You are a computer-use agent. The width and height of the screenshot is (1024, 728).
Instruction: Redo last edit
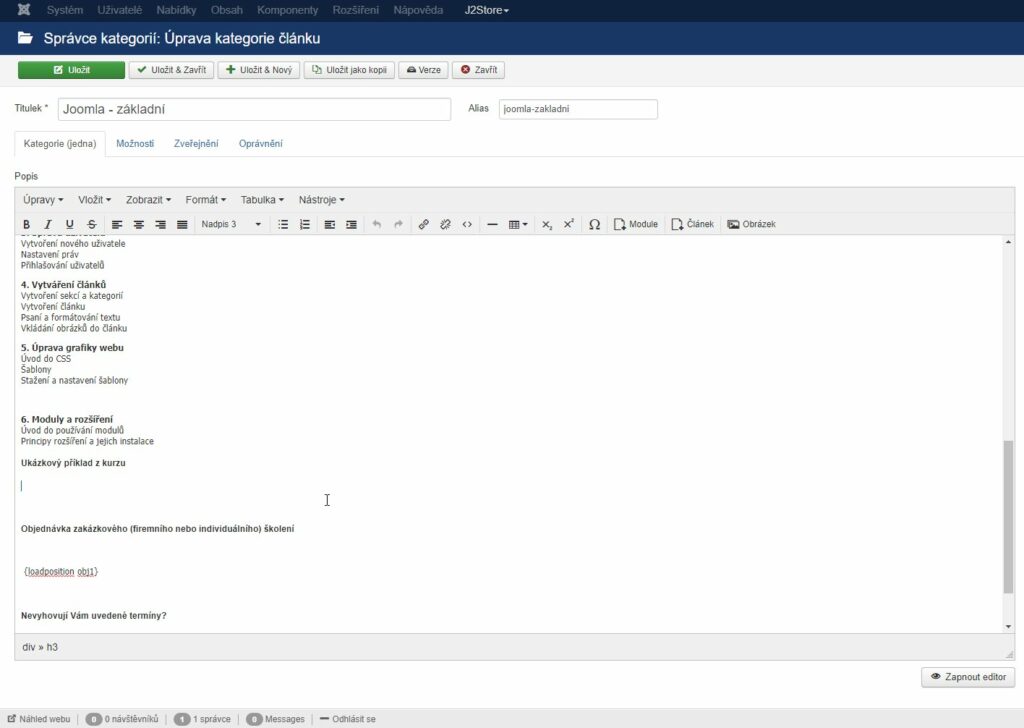point(398,224)
